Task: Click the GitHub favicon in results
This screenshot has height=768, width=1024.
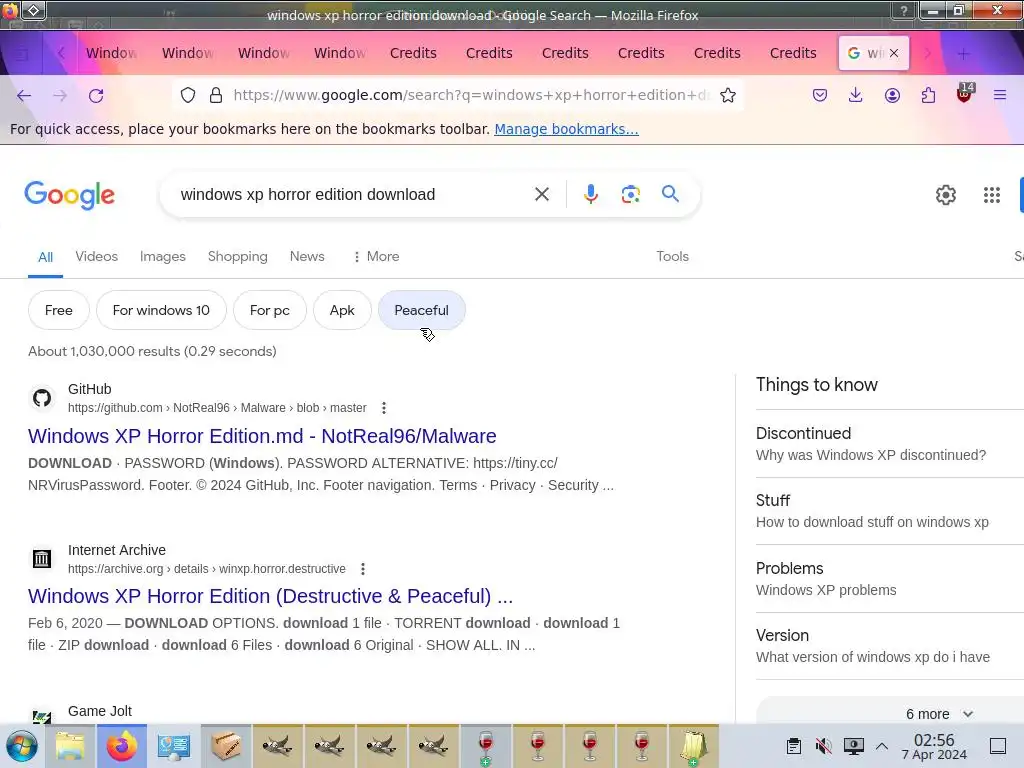Action: point(42,398)
